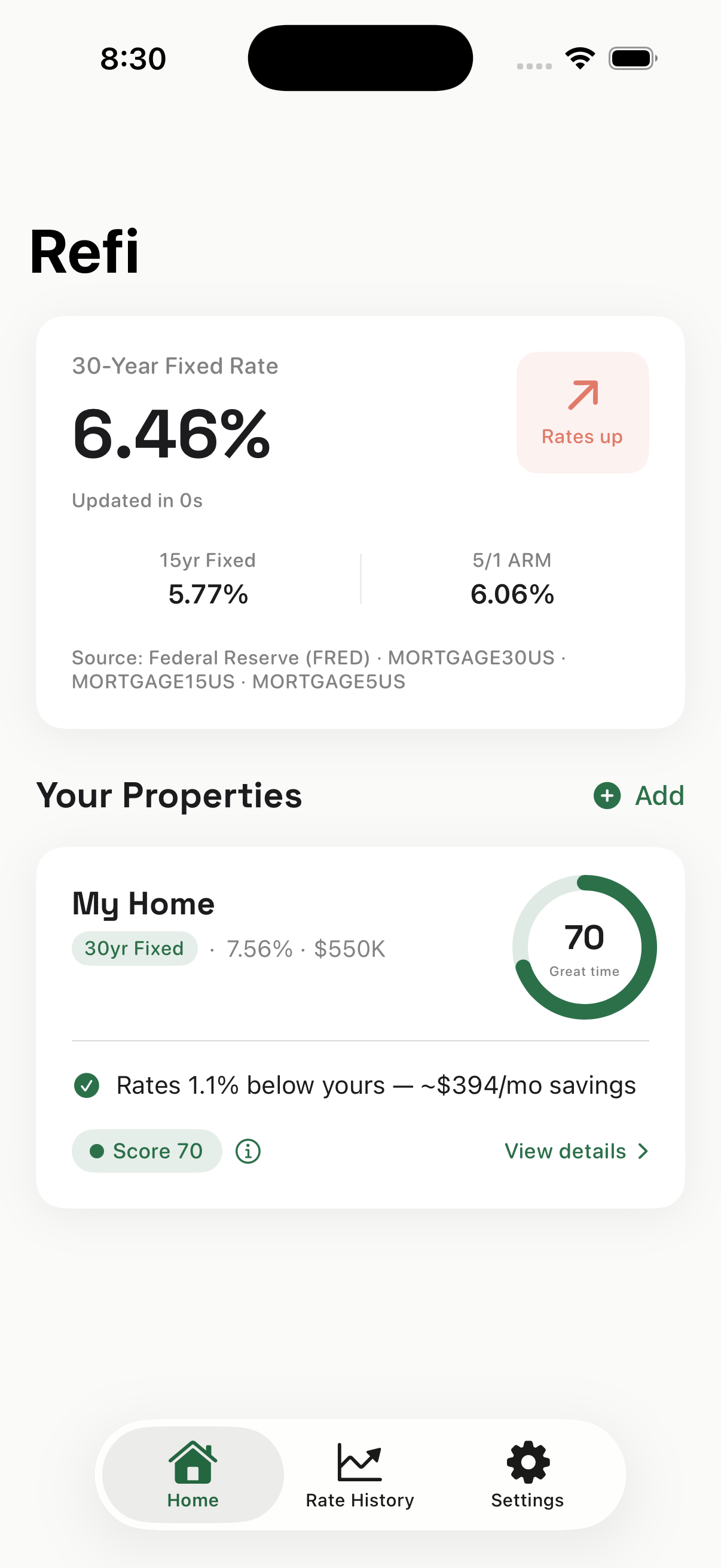Viewport: 721px width, 1568px height.
Task: Open the My Home property title
Action: click(x=143, y=903)
